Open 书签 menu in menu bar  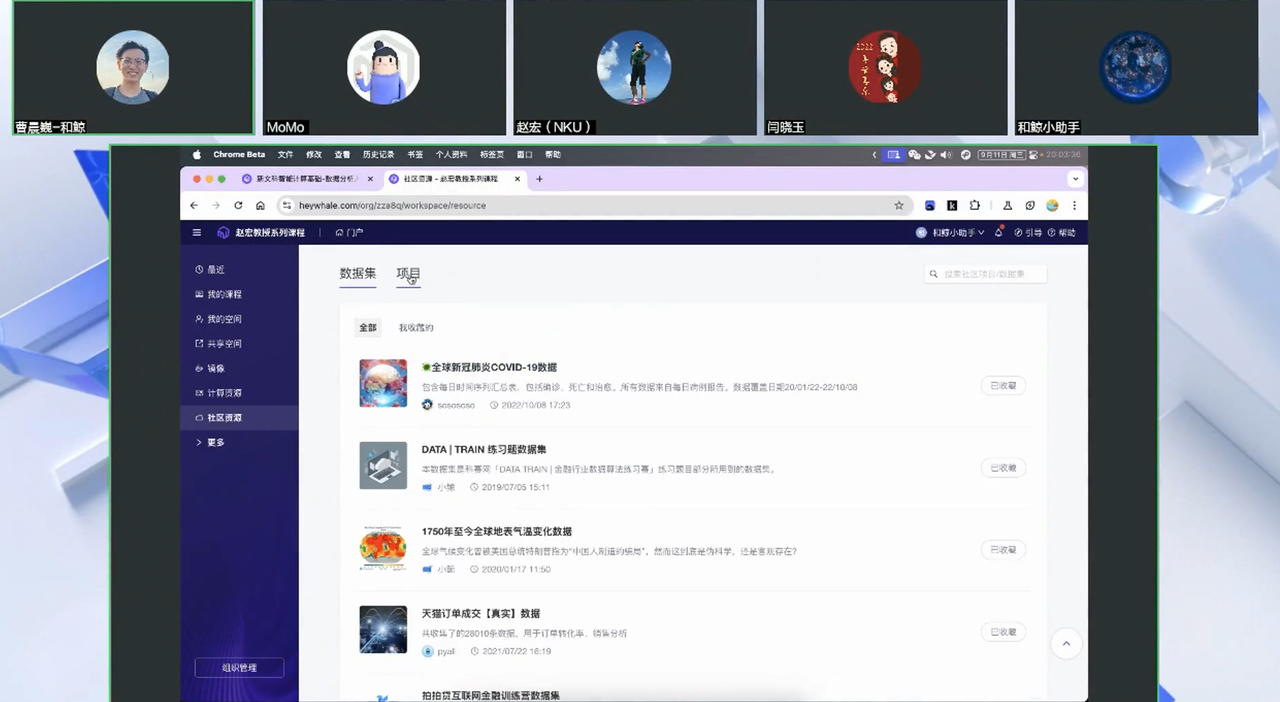(x=415, y=155)
